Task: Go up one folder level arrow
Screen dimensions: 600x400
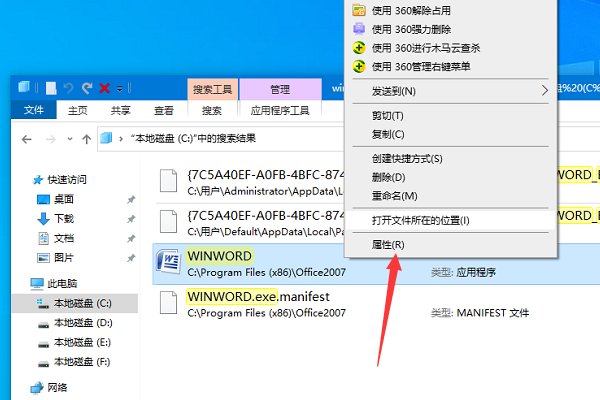Action: point(86,139)
